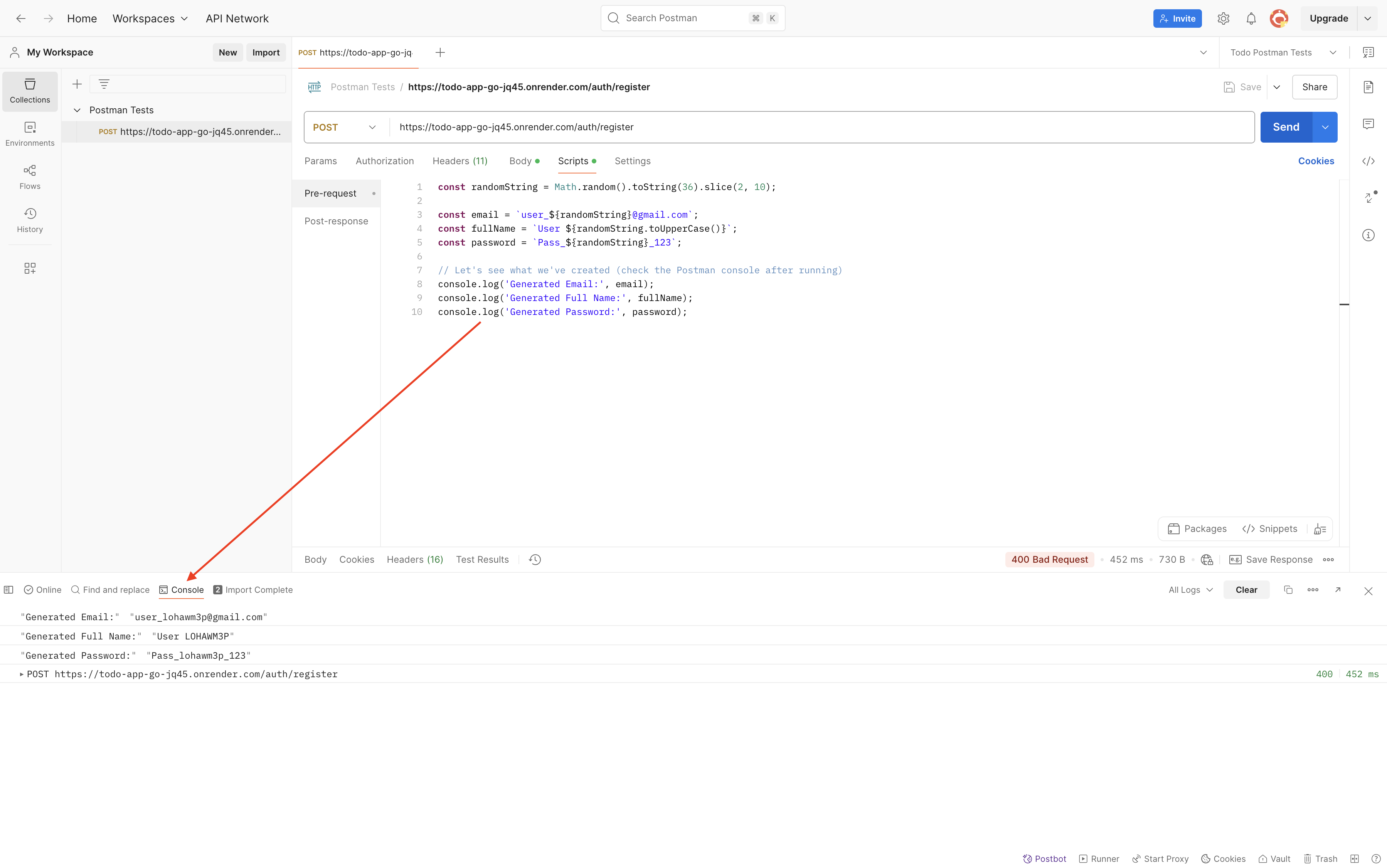This screenshot has width=1387, height=868.
Task: Click the Invite button
Action: [x=1177, y=19]
